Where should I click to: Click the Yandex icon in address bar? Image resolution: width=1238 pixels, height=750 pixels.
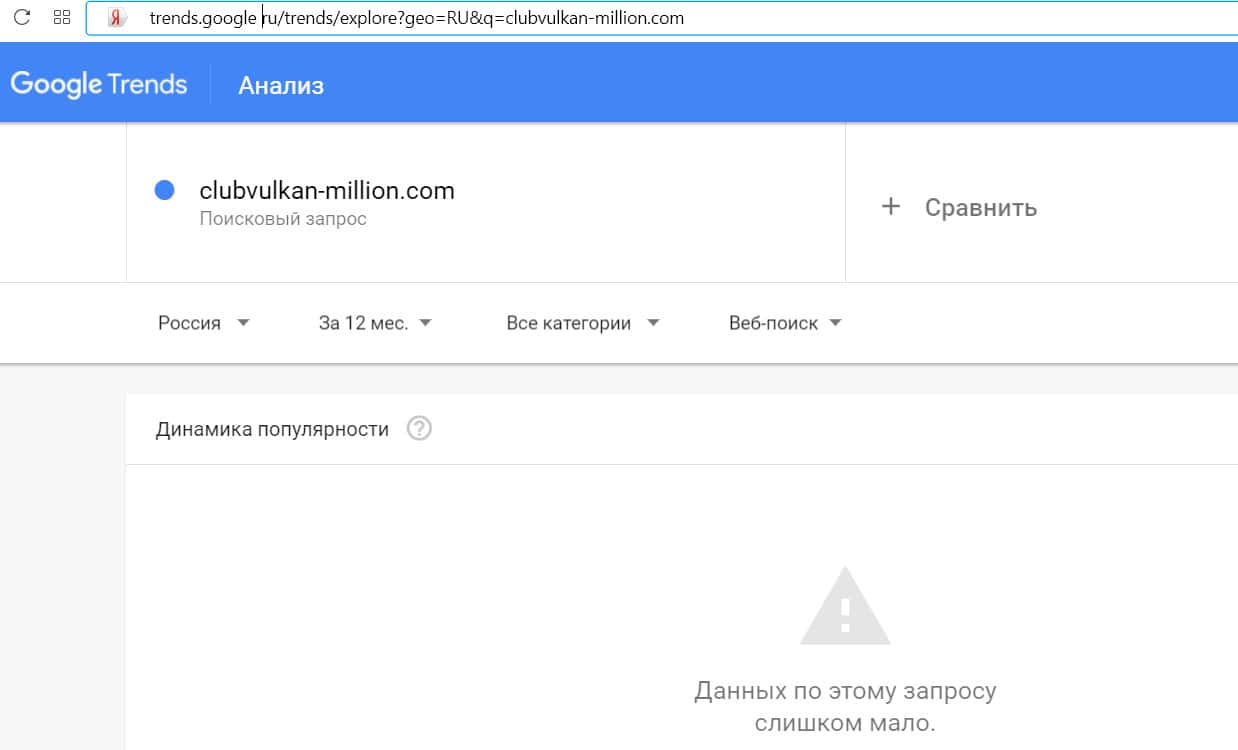[117, 18]
